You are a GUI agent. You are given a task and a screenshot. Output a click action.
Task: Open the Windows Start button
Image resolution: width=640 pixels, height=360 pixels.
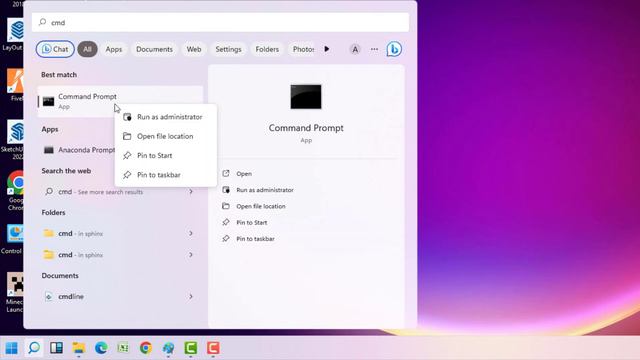11,348
